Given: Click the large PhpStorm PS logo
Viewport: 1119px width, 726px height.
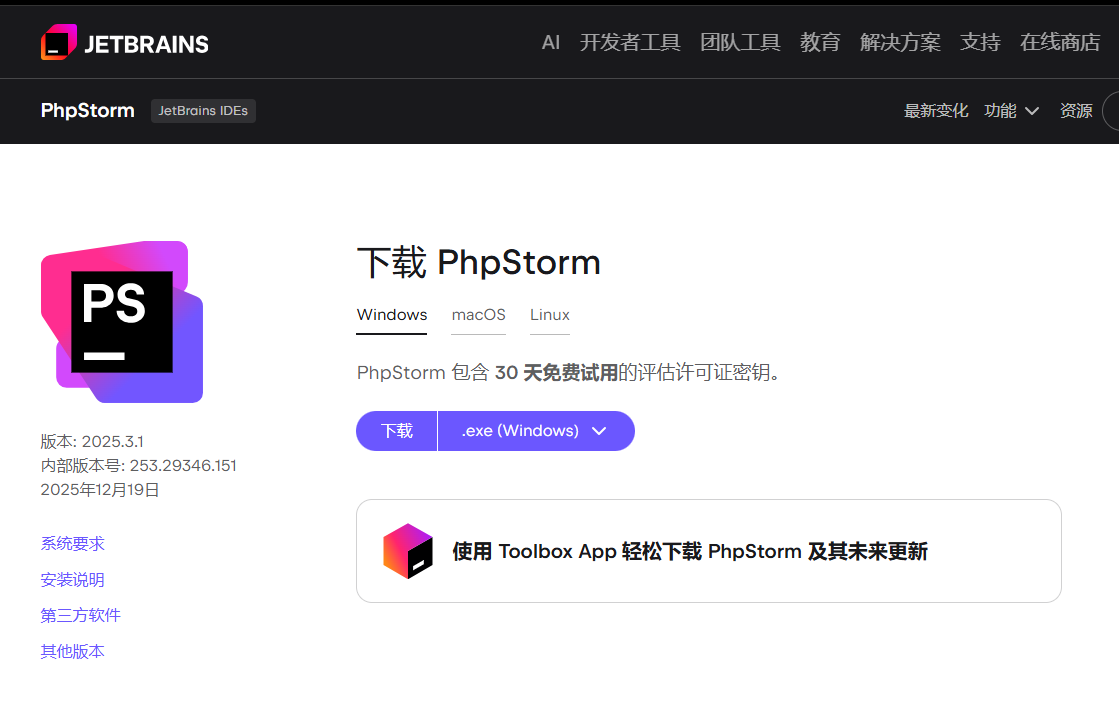Looking at the screenshot, I should (122, 322).
